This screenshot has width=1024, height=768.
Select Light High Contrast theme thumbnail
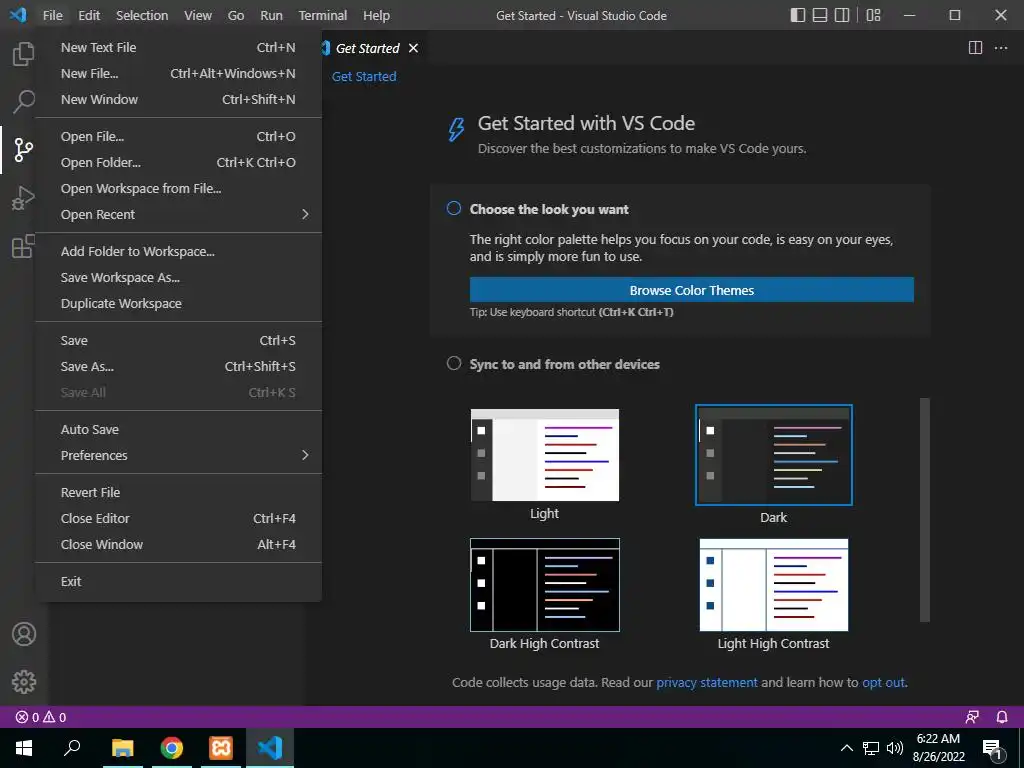click(x=774, y=585)
